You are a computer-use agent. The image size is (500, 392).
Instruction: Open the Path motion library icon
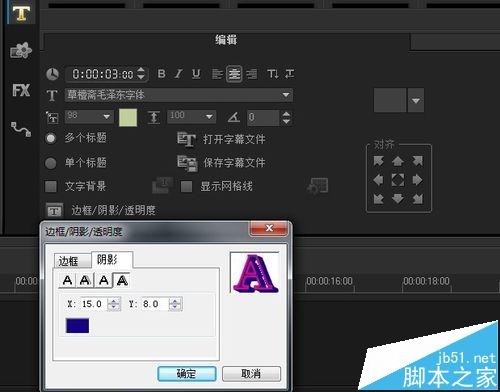[21, 129]
